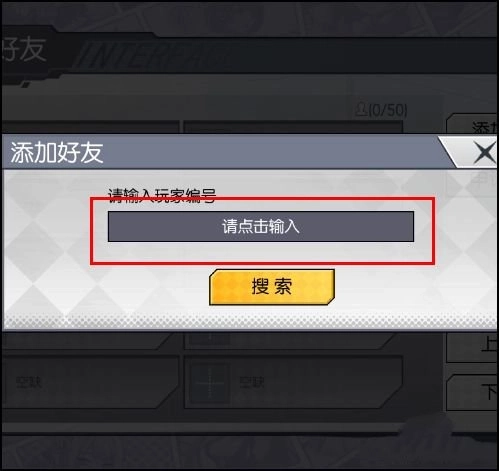Click the friend count person silhouette icon
This screenshot has width=499, height=471.
point(362,110)
